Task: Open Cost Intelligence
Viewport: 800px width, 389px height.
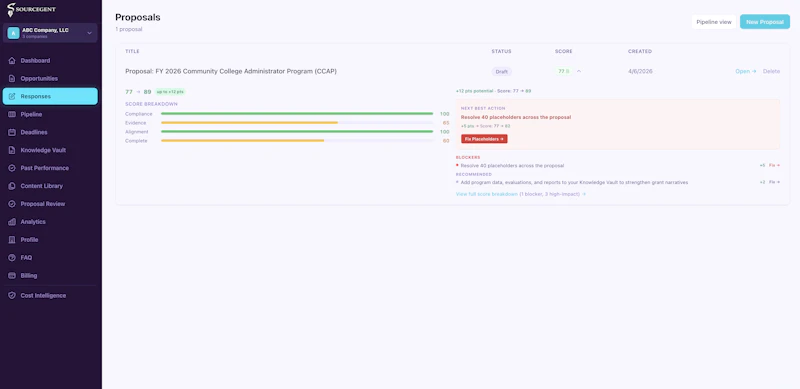Action: pyautogui.click(x=50, y=296)
